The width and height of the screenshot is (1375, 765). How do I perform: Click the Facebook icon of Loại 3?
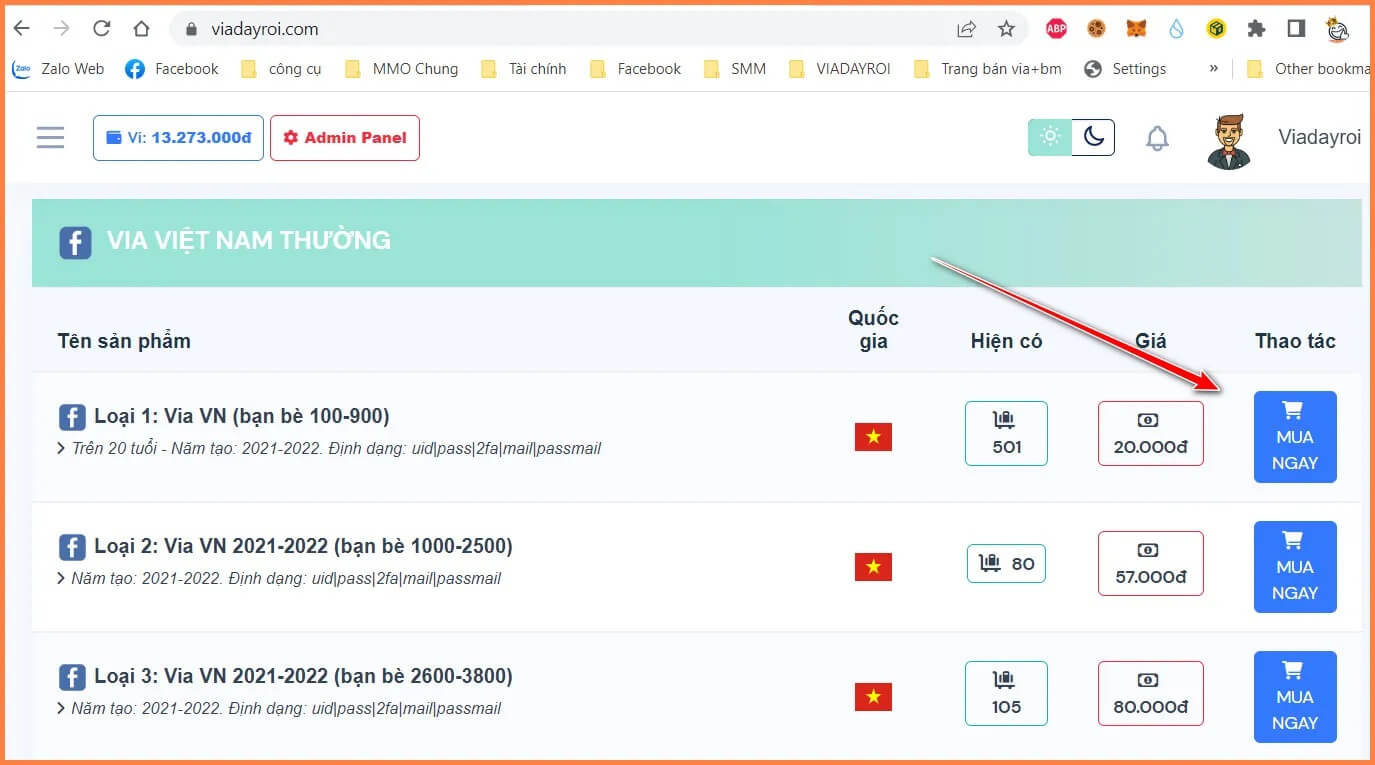(72, 678)
